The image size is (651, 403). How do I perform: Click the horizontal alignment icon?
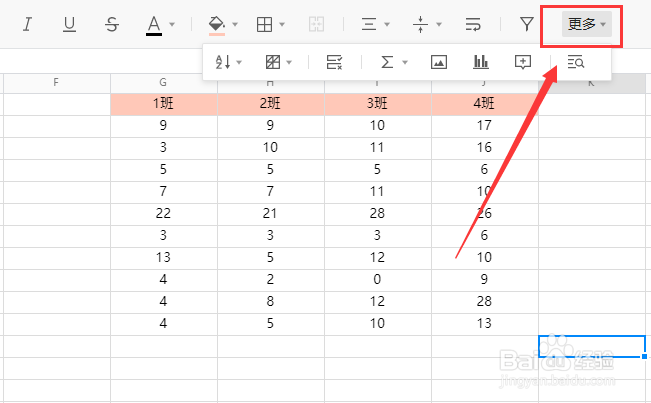[369, 24]
